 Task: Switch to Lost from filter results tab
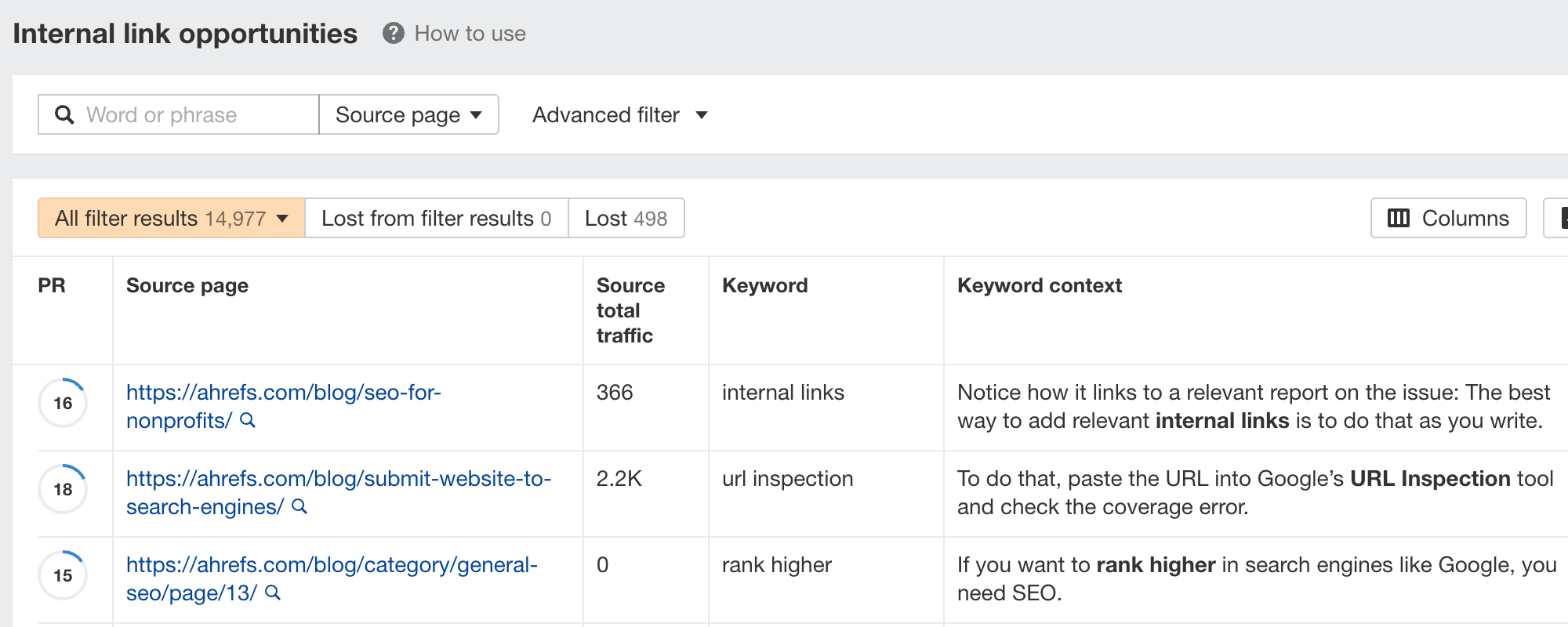[436, 219]
